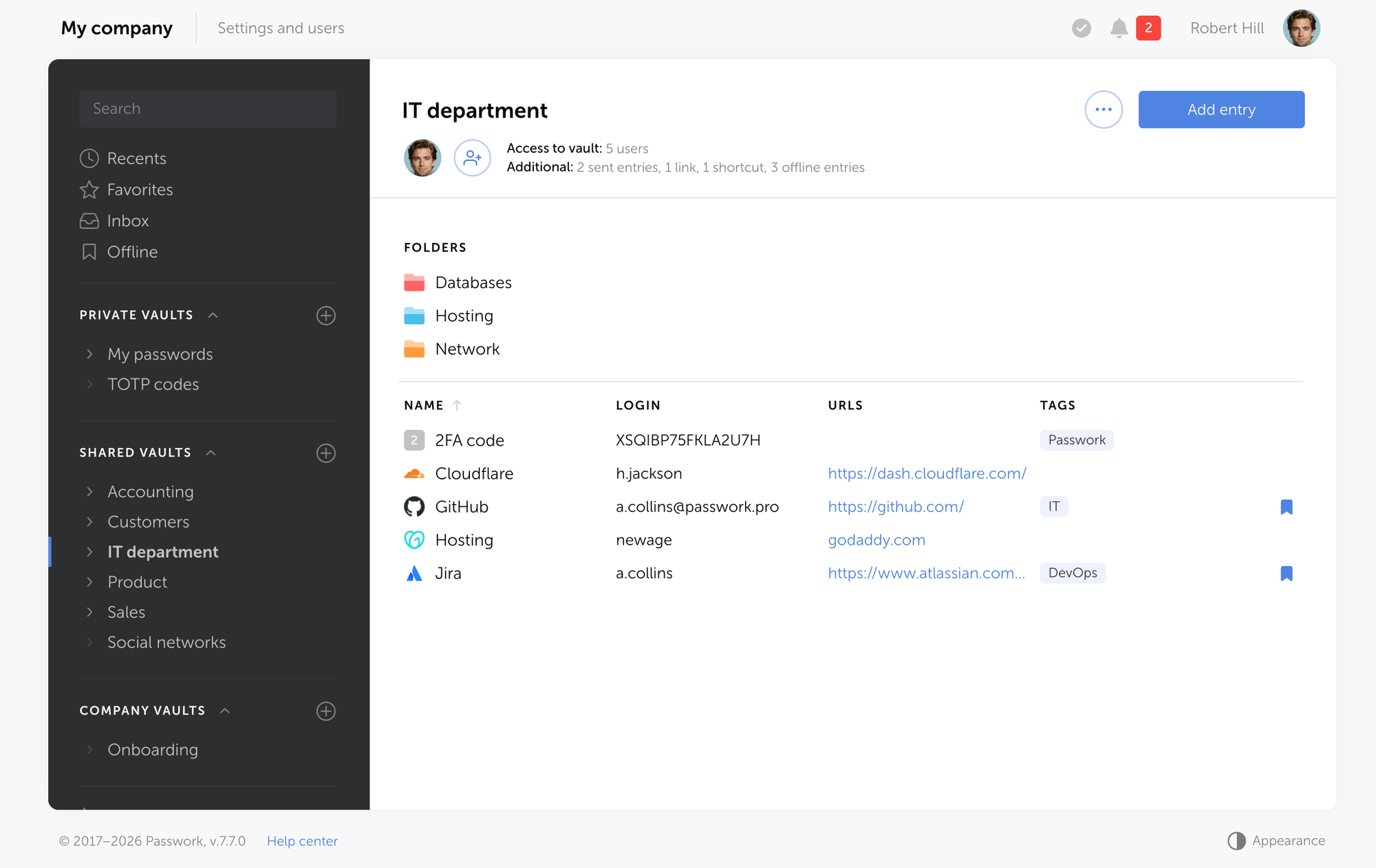This screenshot has width=1376, height=868.
Task: Click the My company title
Action: 117,28
